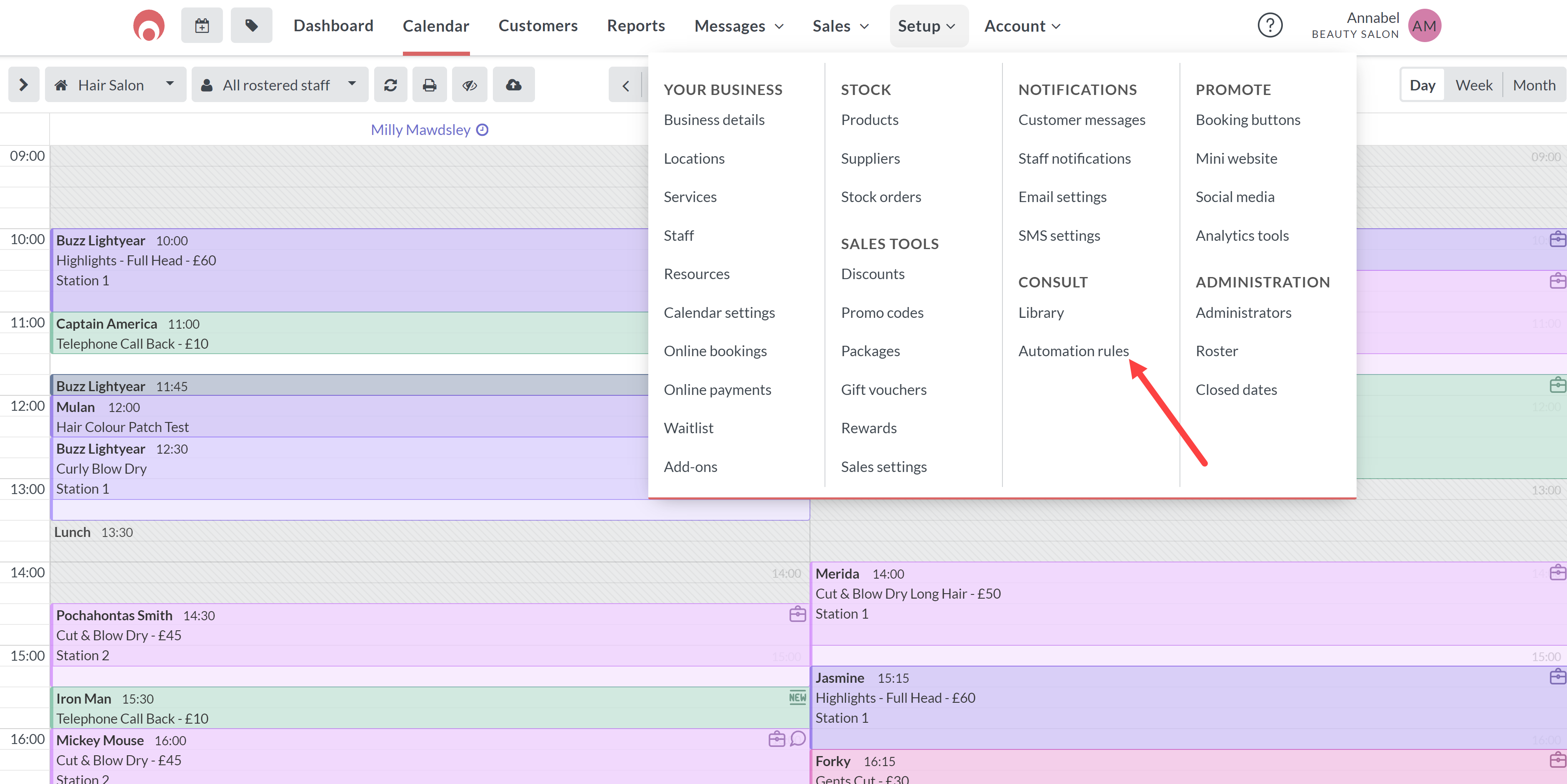Open the Customers tab
The width and height of the screenshot is (1567, 784).
click(538, 25)
